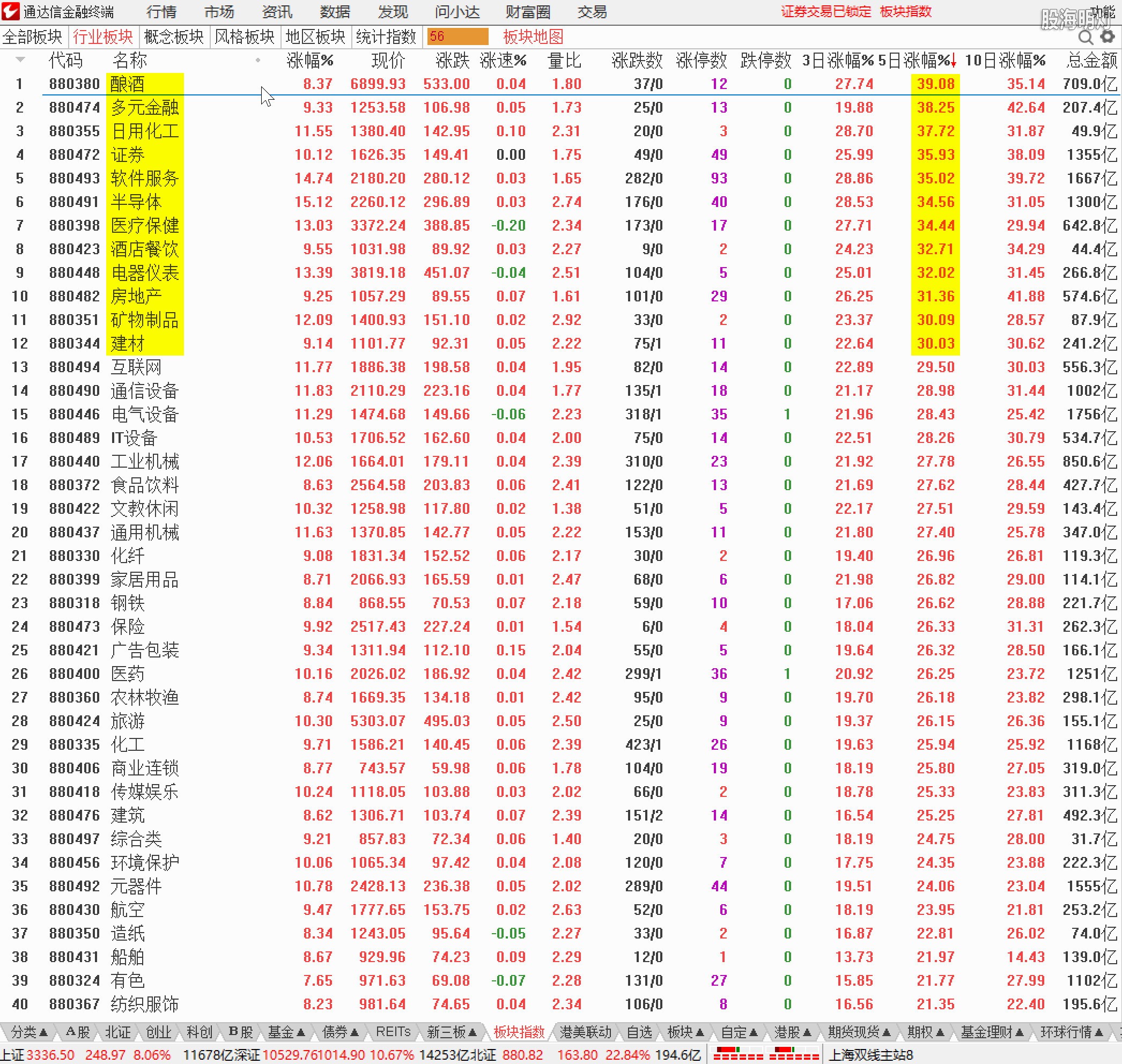Switch to 地区板块 tab
The width and height of the screenshot is (1122, 1064).
[x=315, y=37]
